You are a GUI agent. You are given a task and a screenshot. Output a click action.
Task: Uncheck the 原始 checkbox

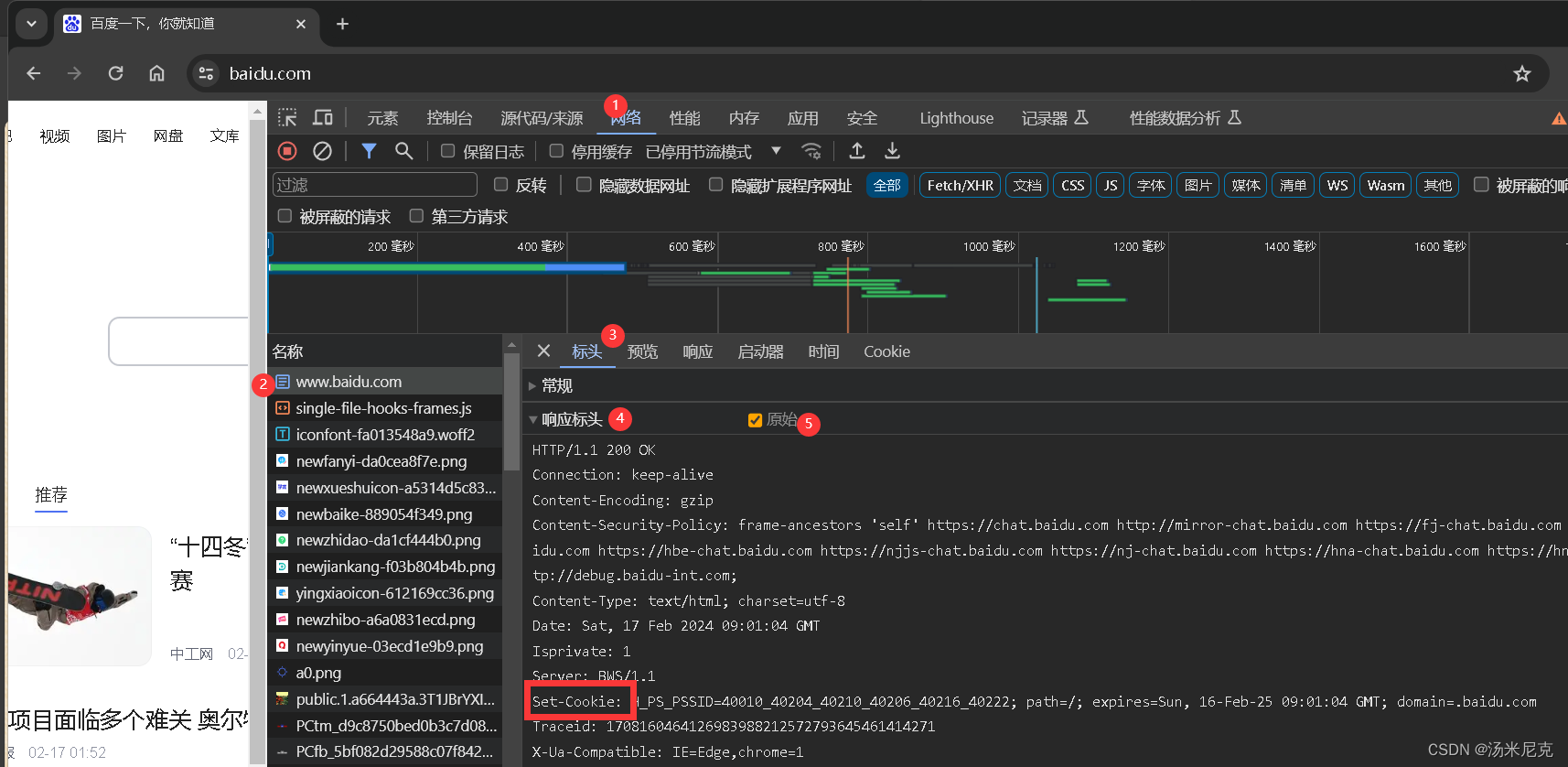(755, 420)
